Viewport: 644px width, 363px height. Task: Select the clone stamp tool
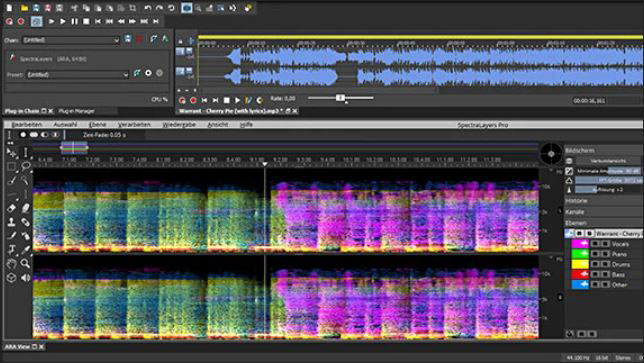pos(12,222)
